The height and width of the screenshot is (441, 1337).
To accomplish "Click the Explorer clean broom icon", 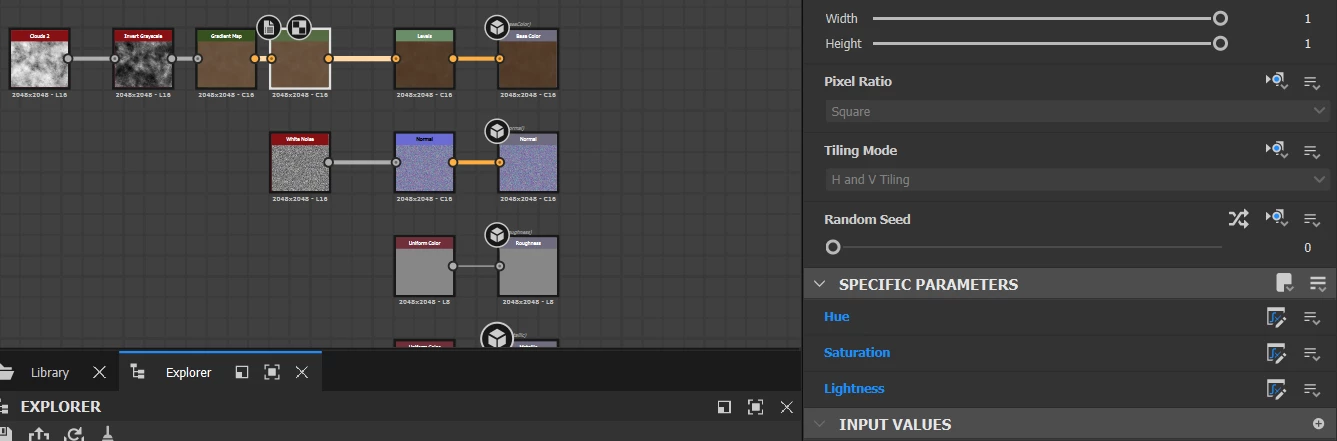I will 108,434.
